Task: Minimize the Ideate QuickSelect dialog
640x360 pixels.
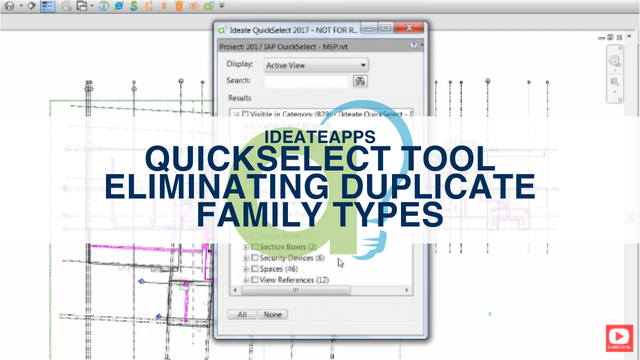Action: pyautogui.click(x=369, y=28)
